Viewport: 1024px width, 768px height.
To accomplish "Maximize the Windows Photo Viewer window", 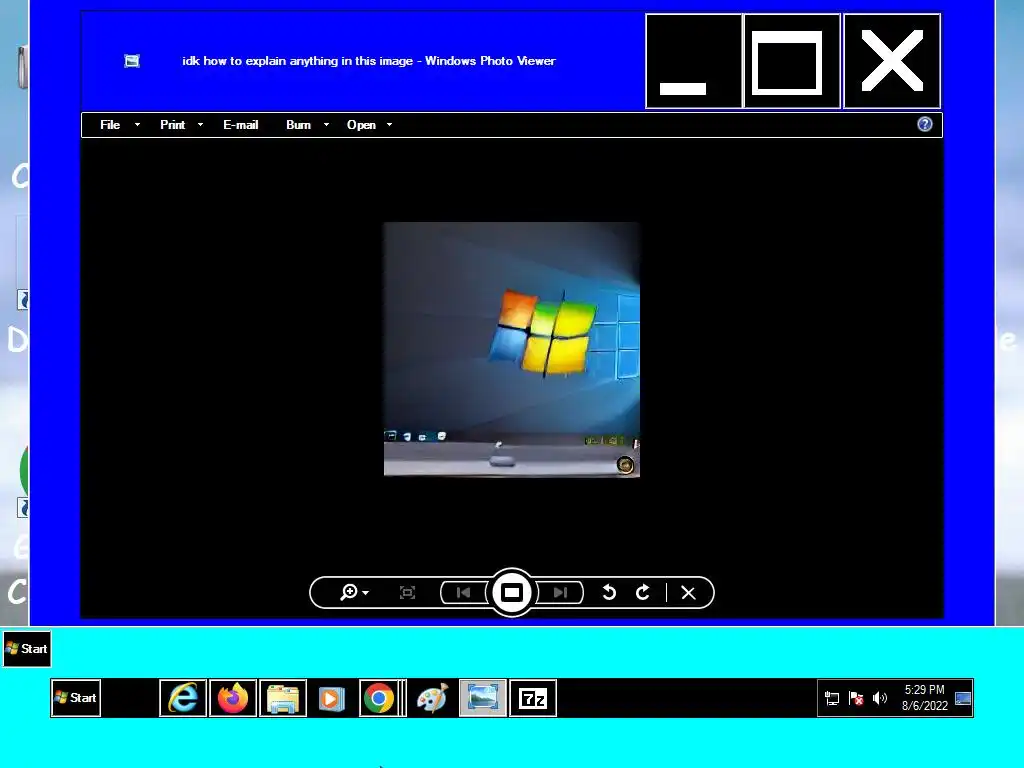I will (792, 61).
